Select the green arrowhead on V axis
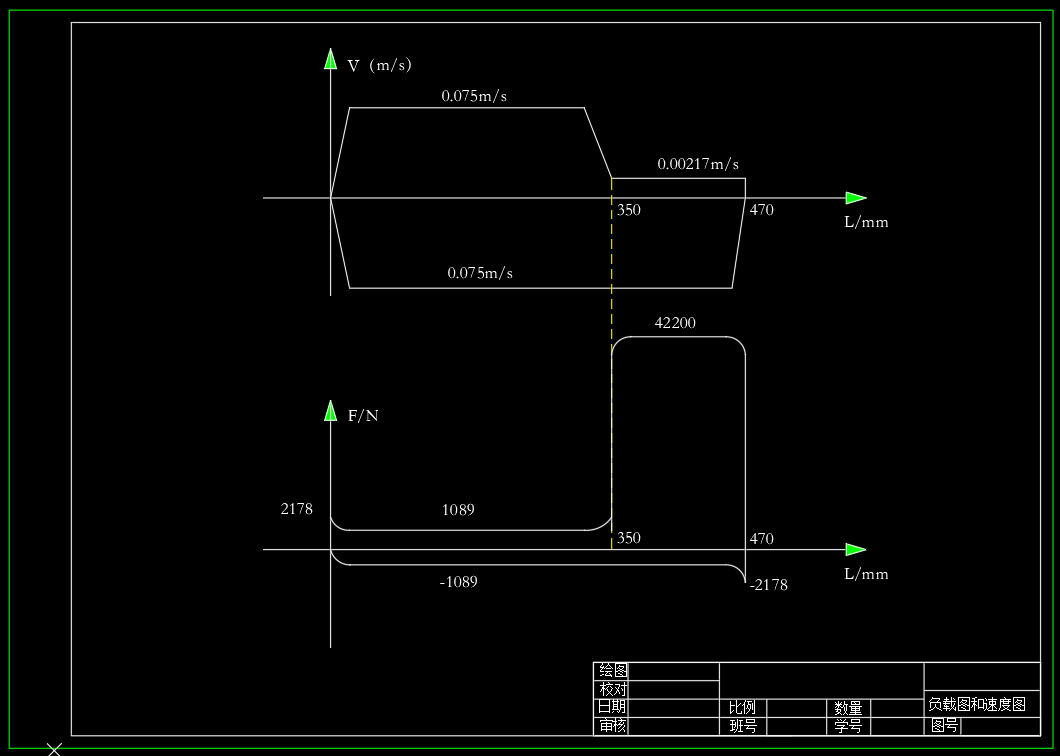Viewport: 1060px width, 756px height. 331,58
